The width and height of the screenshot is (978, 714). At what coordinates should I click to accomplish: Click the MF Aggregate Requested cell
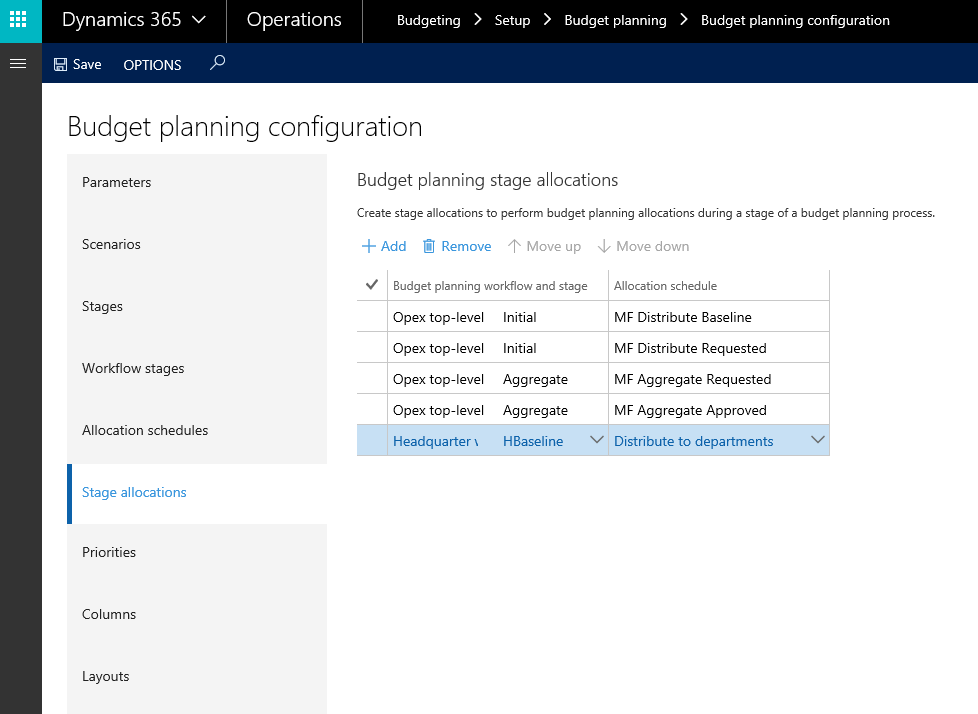pos(692,379)
